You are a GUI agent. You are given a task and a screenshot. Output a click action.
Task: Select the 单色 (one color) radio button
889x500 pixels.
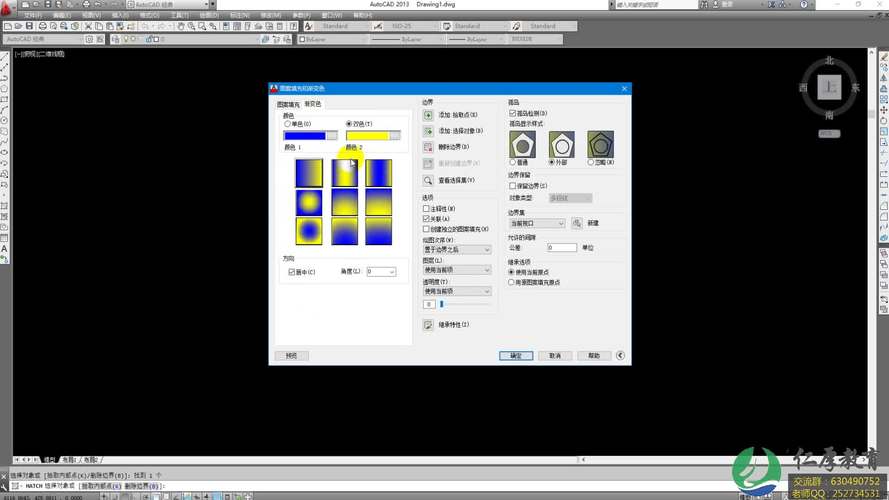(288, 124)
